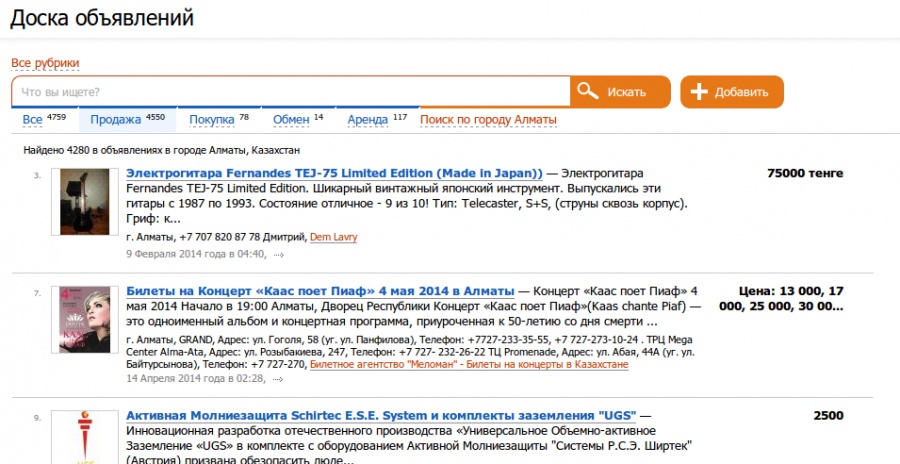Select the Покупка tab
This screenshot has width=900, height=464.
pos(211,120)
